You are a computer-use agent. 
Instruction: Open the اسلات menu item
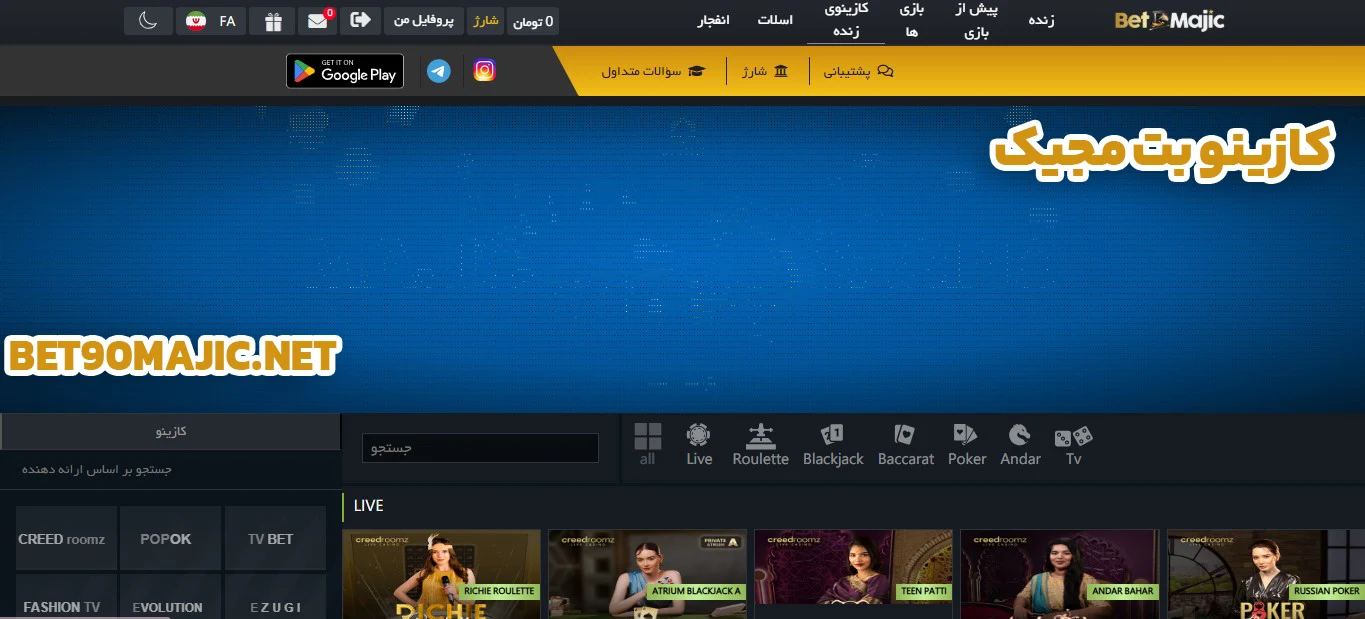[775, 21]
